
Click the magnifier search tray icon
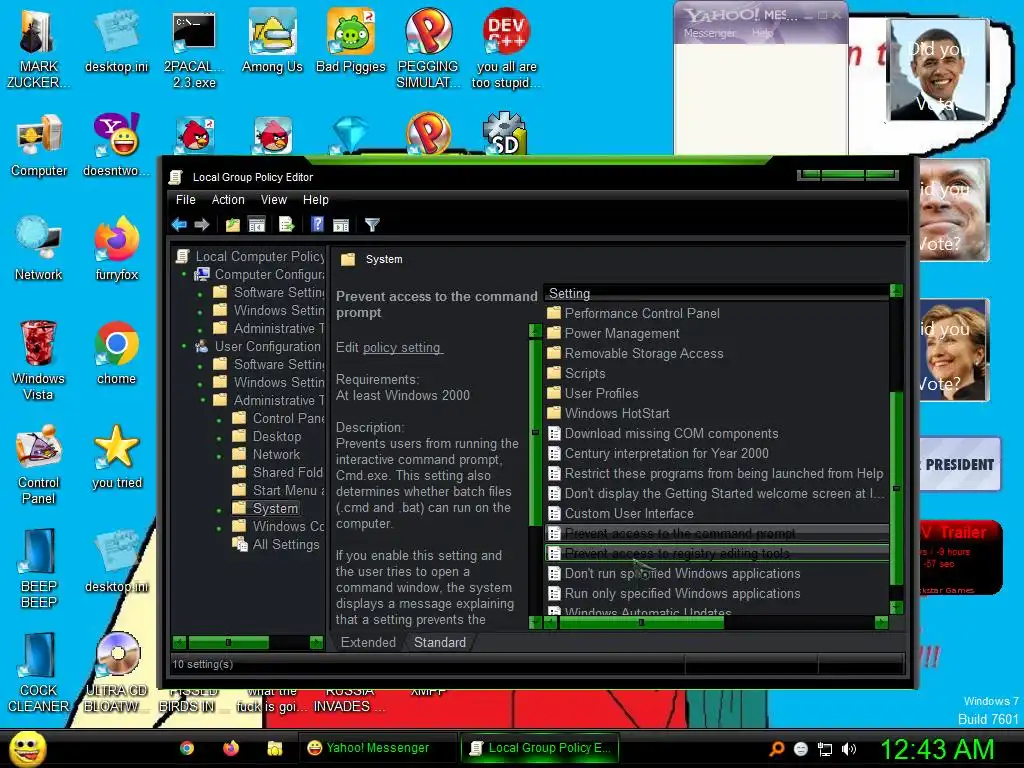(776, 749)
